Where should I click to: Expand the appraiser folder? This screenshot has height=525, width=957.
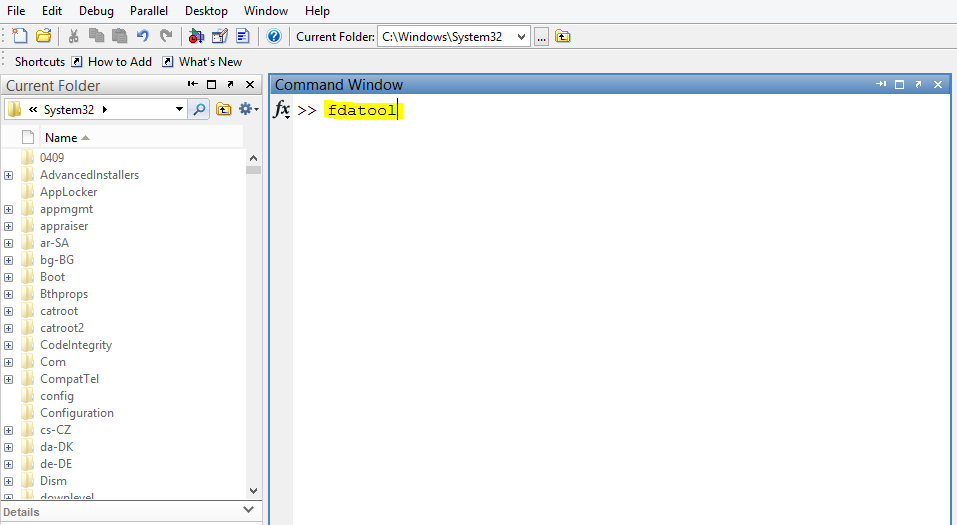tap(9, 226)
